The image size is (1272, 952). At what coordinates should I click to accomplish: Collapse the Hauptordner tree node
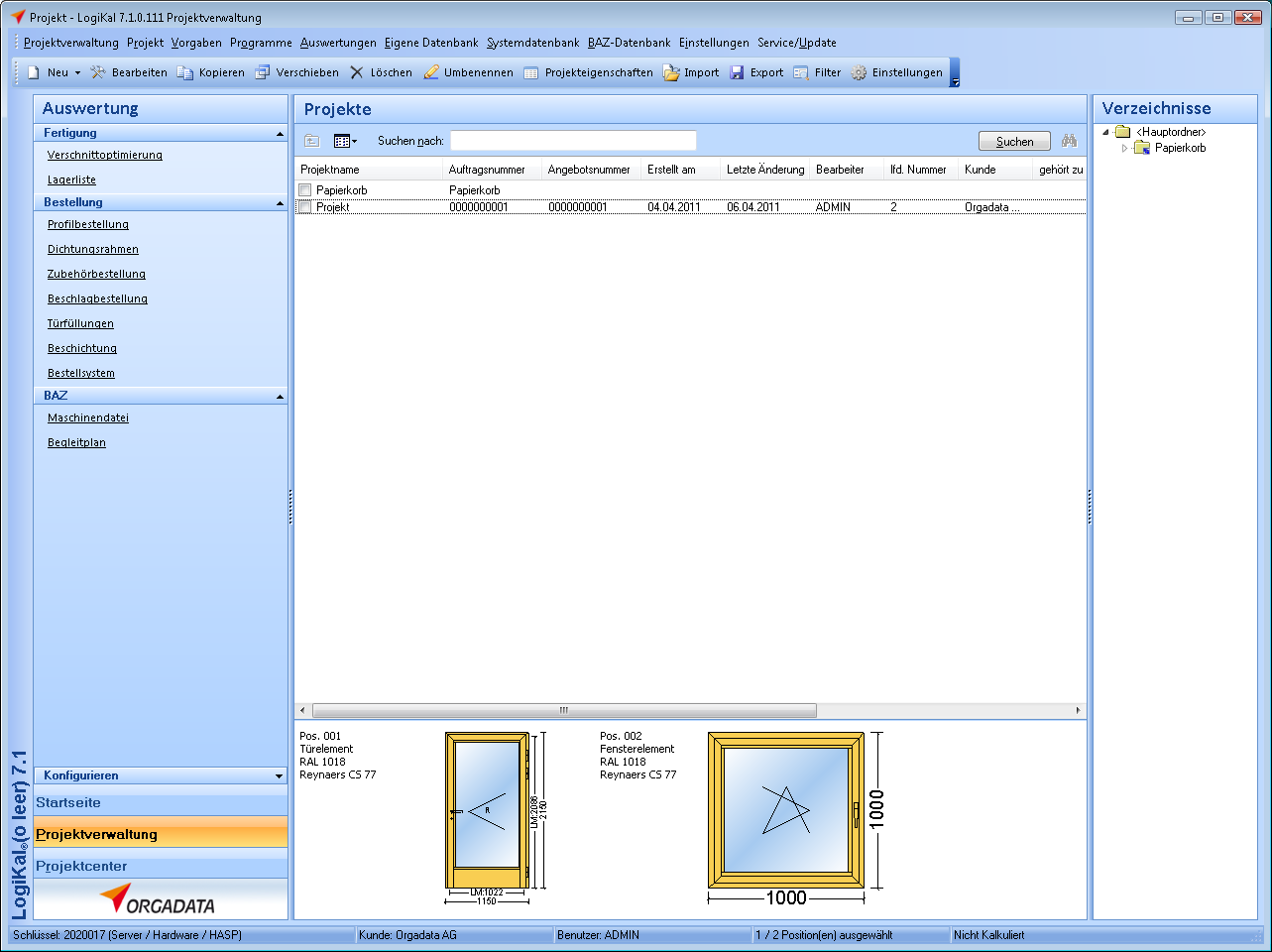[1106, 132]
